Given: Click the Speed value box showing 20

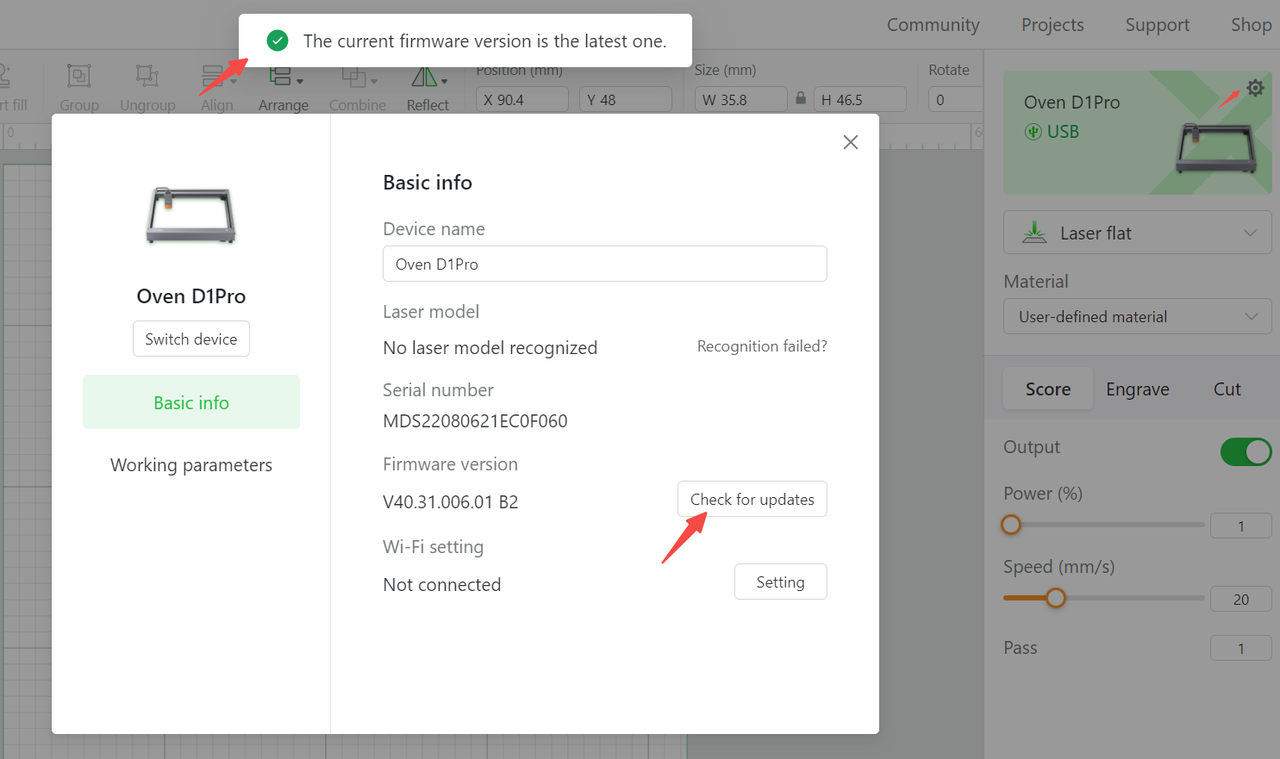Looking at the screenshot, I should (x=1241, y=600).
